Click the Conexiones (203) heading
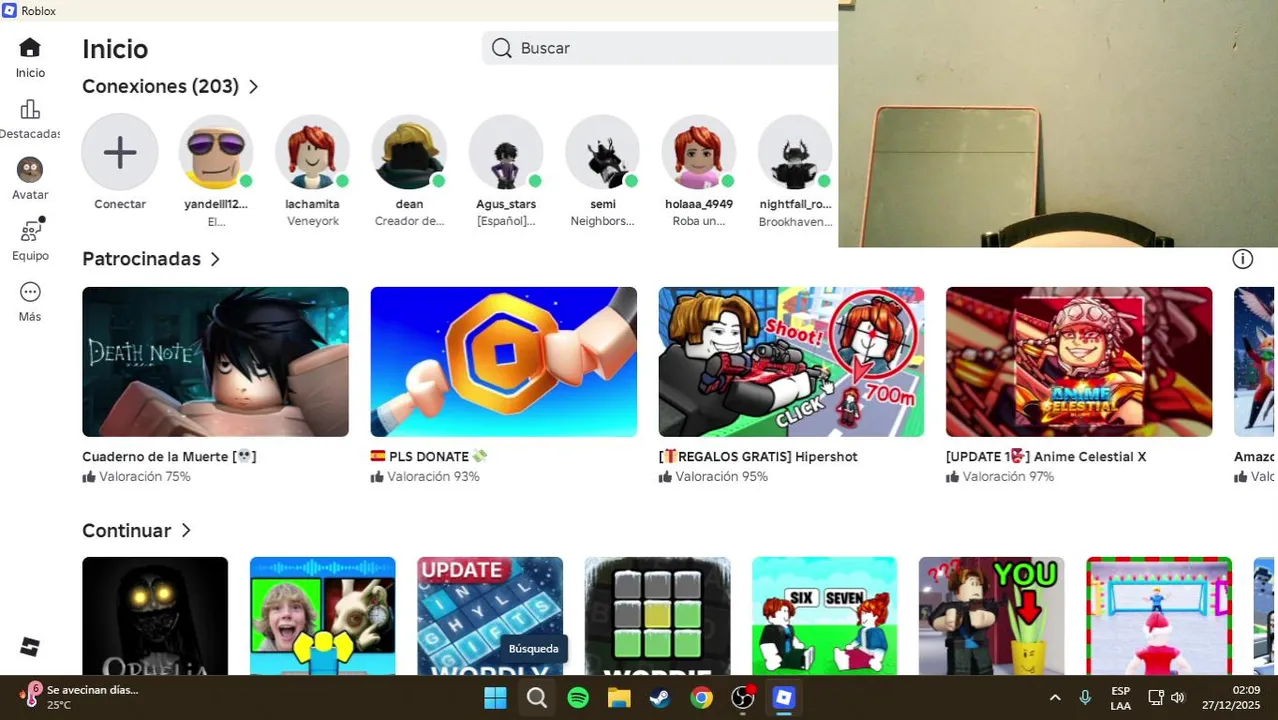Screen dimensions: 1278x720 tap(160, 87)
